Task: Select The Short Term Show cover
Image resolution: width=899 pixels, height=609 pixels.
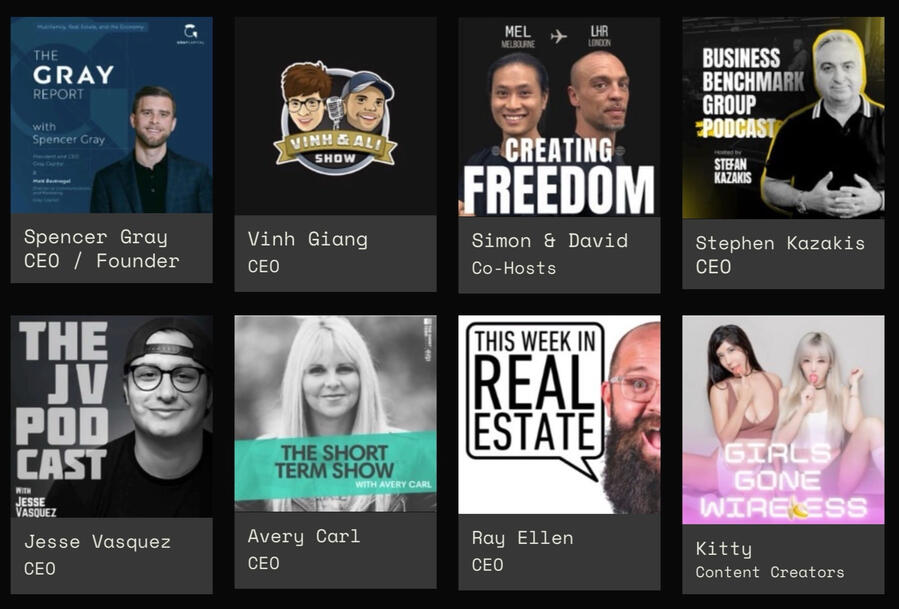Action: (x=335, y=413)
